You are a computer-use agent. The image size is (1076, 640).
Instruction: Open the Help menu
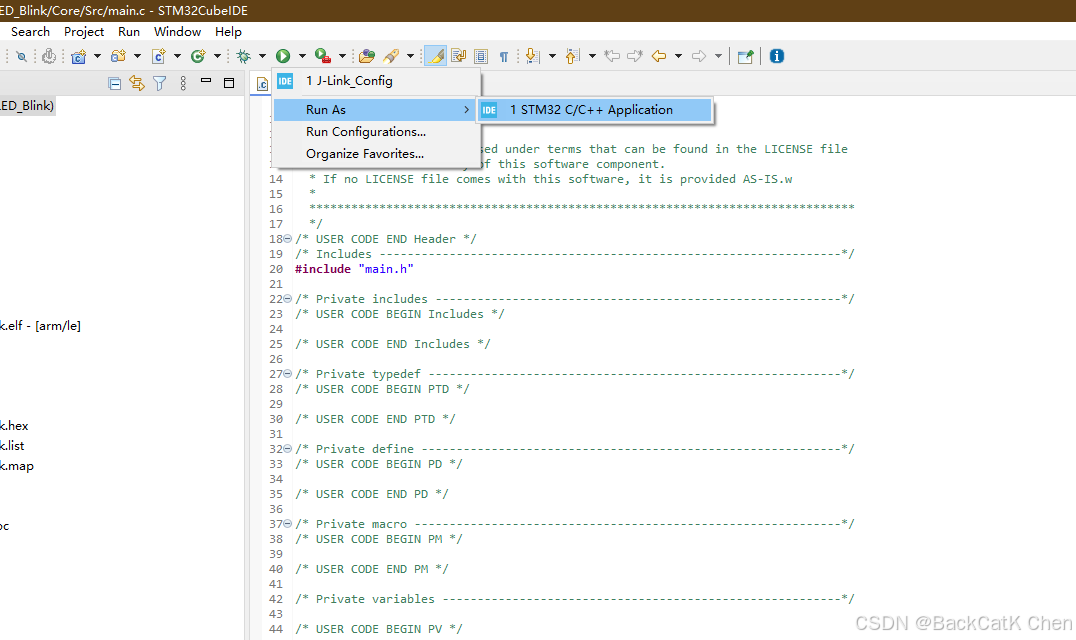pos(228,32)
